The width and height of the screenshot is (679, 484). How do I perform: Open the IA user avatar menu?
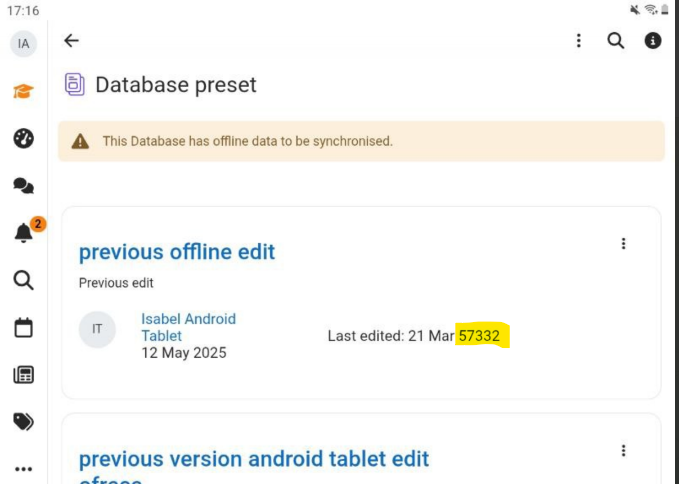point(23,44)
